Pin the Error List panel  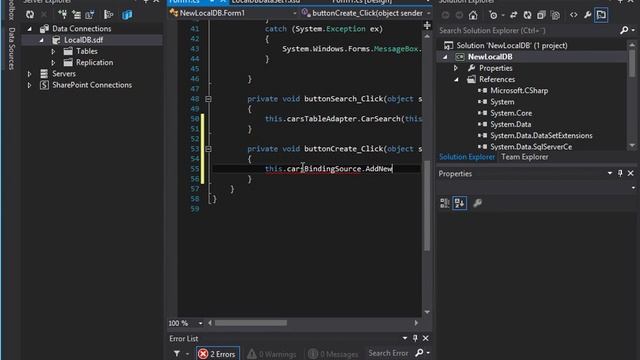[415, 338]
